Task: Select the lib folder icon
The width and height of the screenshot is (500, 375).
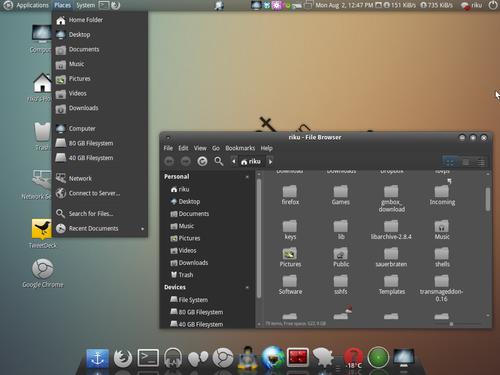Action: pos(341,226)
